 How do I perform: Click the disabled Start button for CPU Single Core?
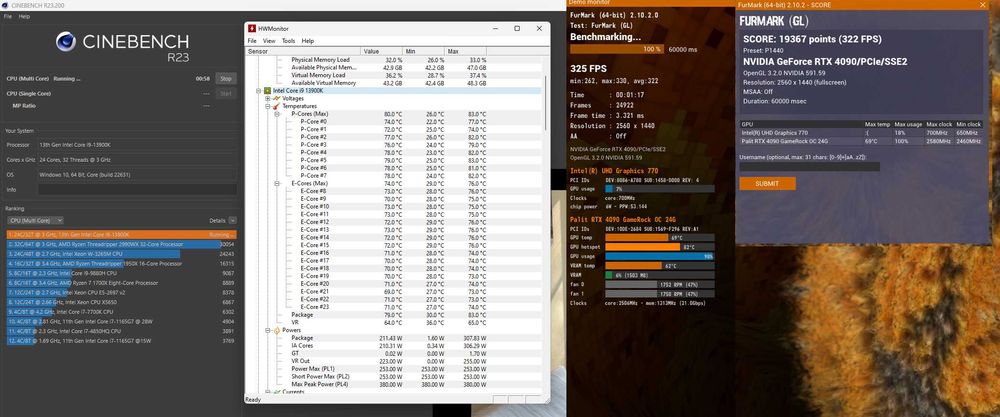[226, 94]
